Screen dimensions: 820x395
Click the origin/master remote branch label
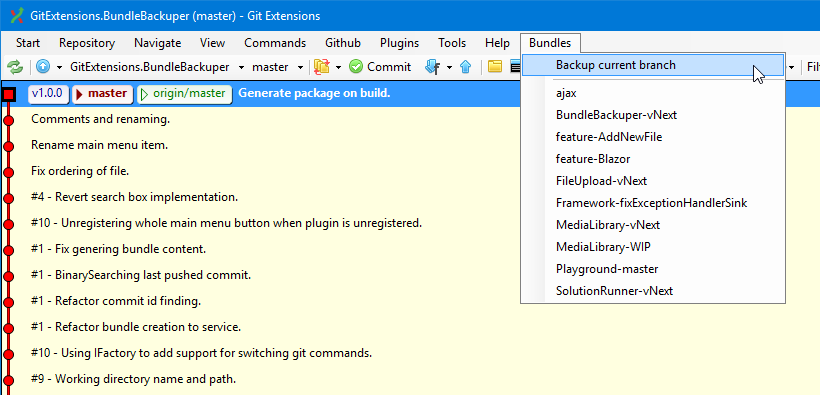(184, 94)
